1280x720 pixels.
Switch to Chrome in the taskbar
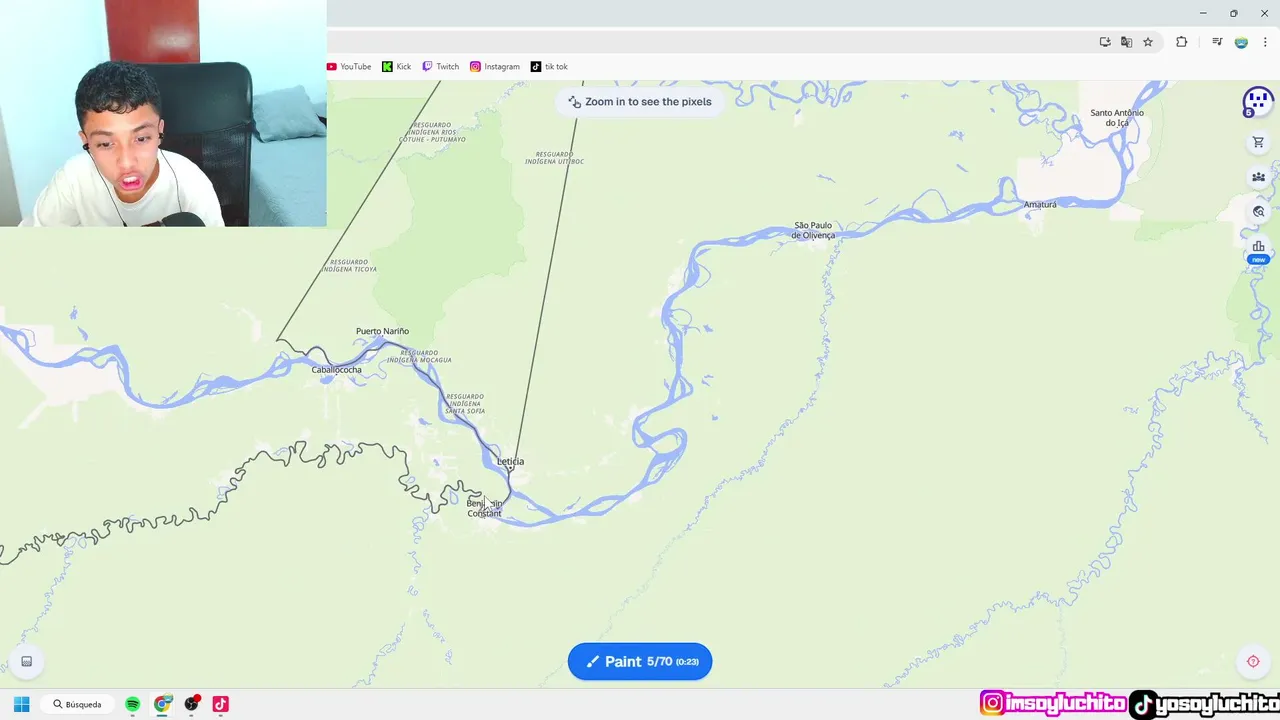click(162, 704)
